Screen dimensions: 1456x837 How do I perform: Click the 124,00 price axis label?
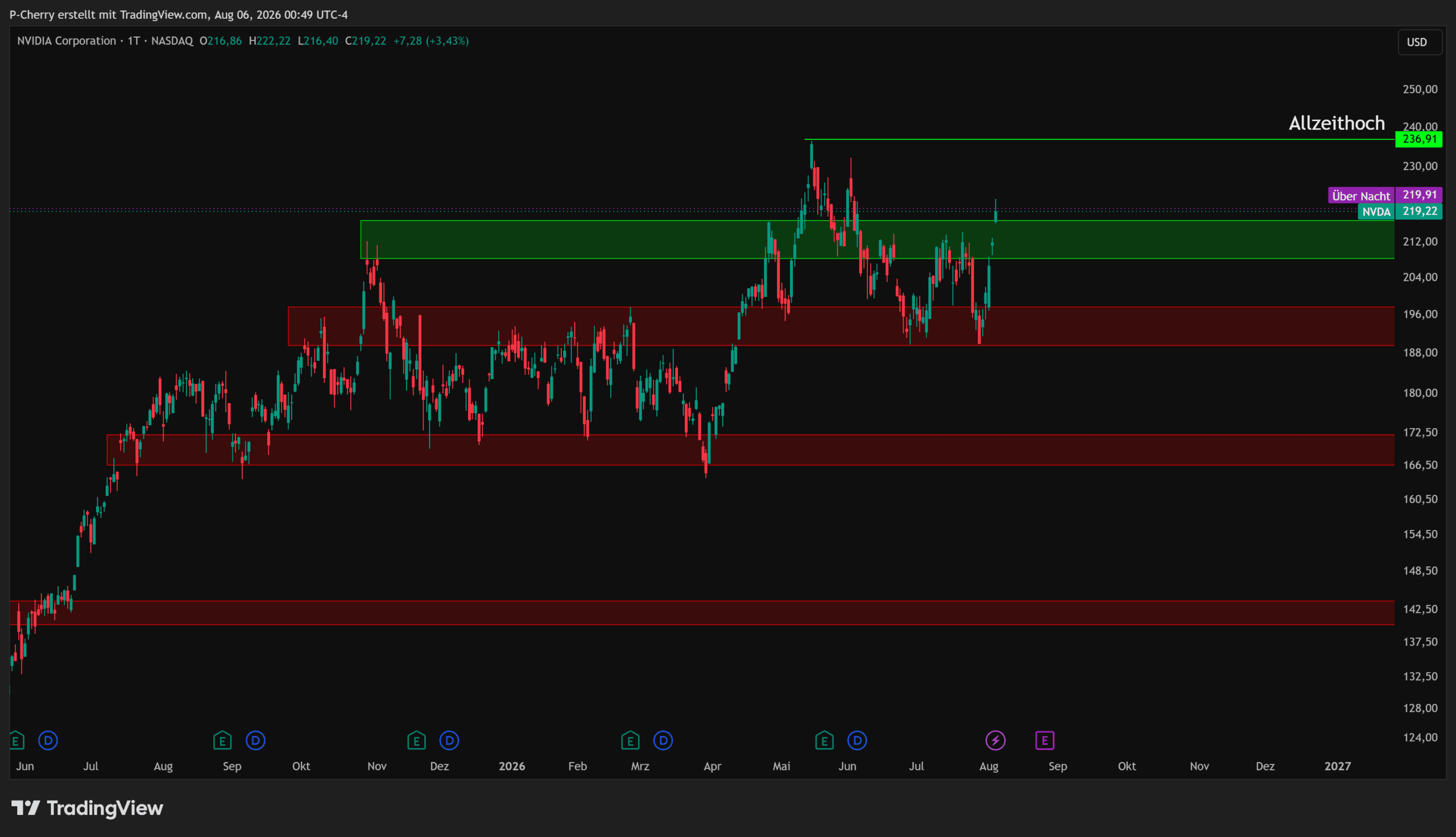tap(1420, 737)
